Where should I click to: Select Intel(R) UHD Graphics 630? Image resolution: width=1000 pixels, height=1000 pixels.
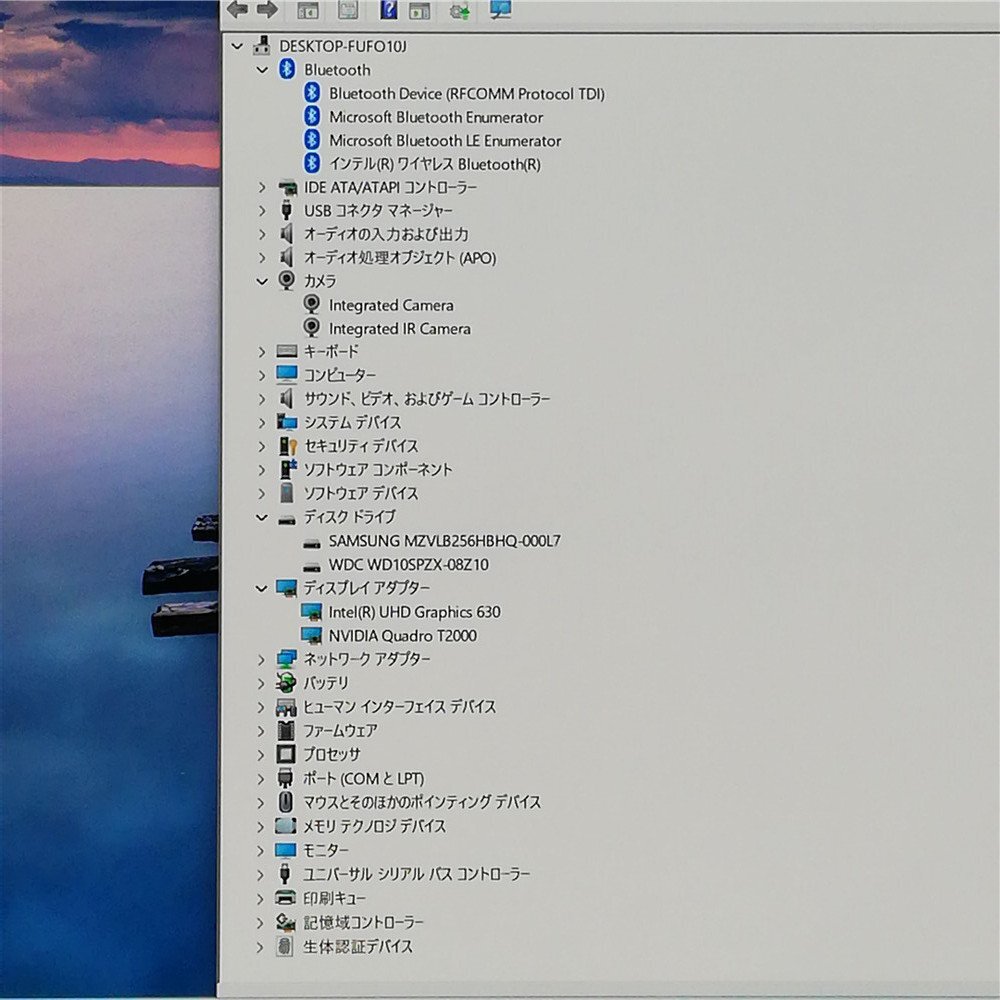pos(414,612)
